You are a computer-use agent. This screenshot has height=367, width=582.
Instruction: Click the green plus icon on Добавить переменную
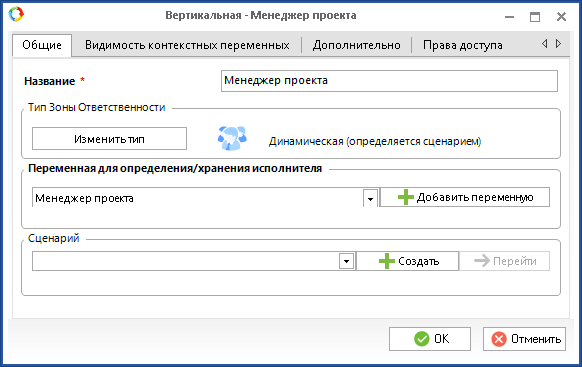point(405,197)
